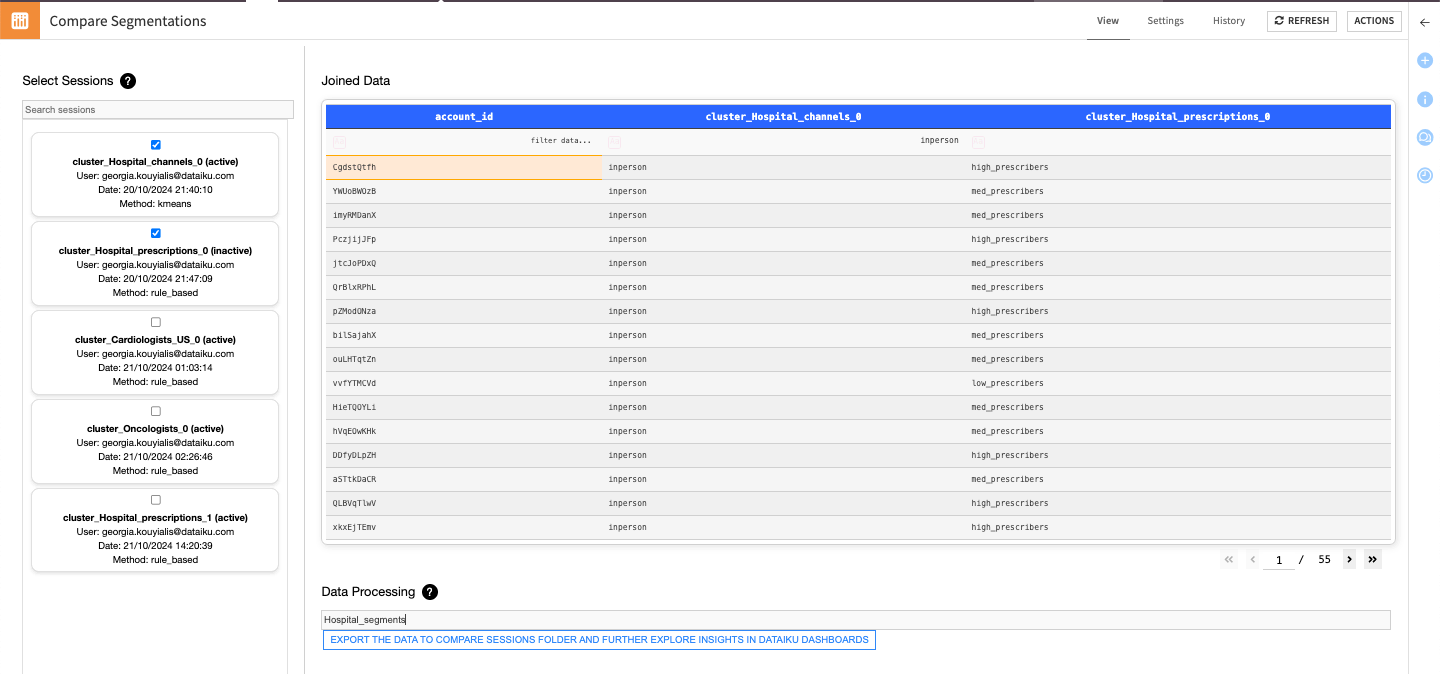This screenshot has width=1440, height=674.
Task: Click the Search sessions input field
Action: click(x=158, y=110)
